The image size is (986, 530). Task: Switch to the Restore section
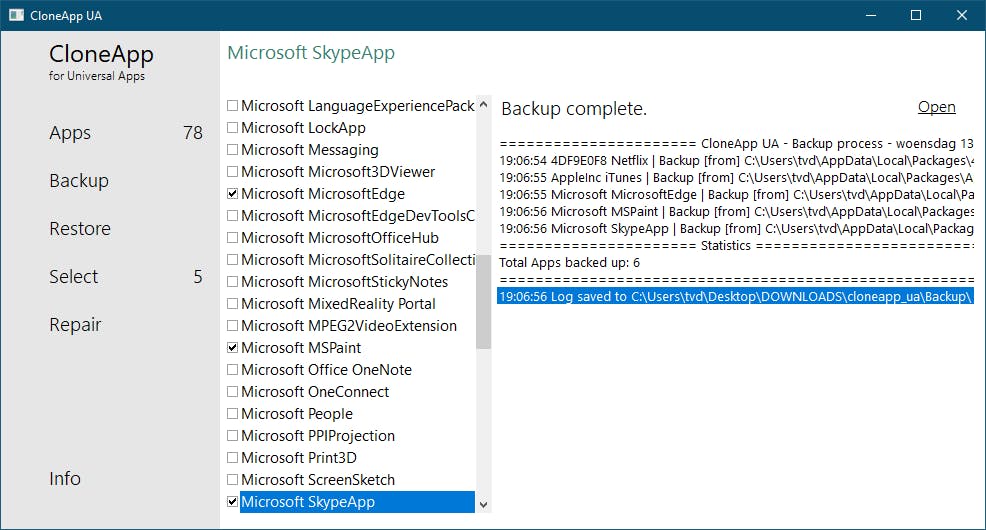point(80,229)
